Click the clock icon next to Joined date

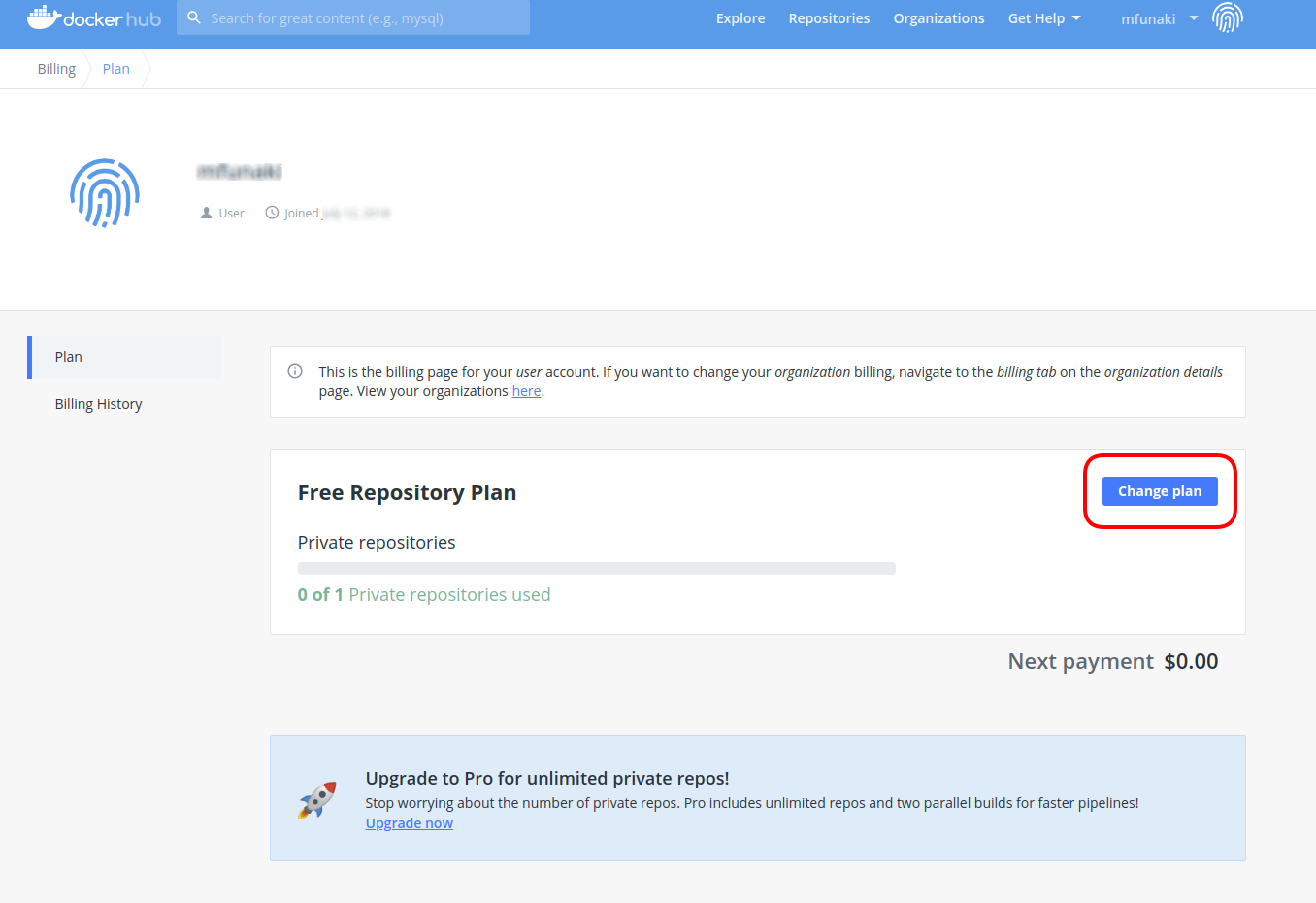tap(271, 212)
